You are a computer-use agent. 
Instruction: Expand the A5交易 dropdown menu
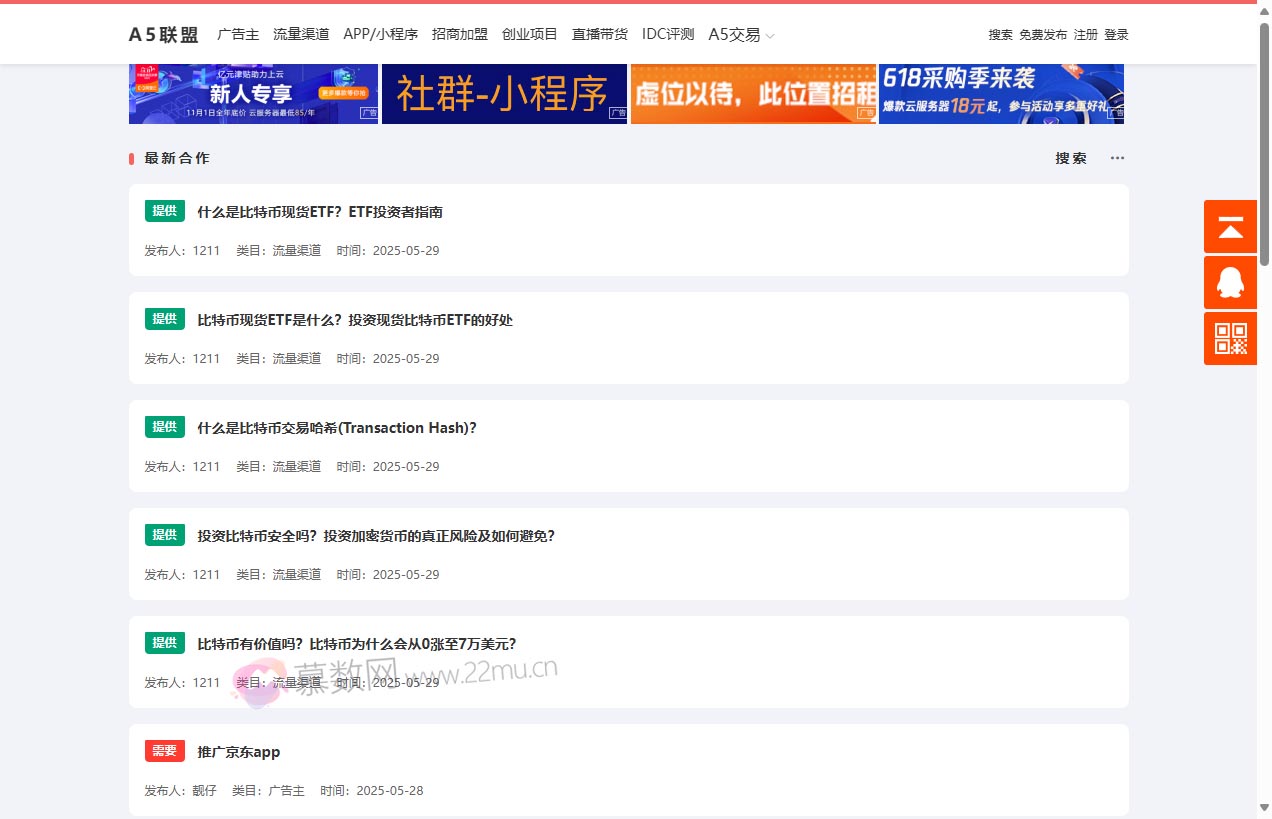pyautogui.click(x=738, y=34)
